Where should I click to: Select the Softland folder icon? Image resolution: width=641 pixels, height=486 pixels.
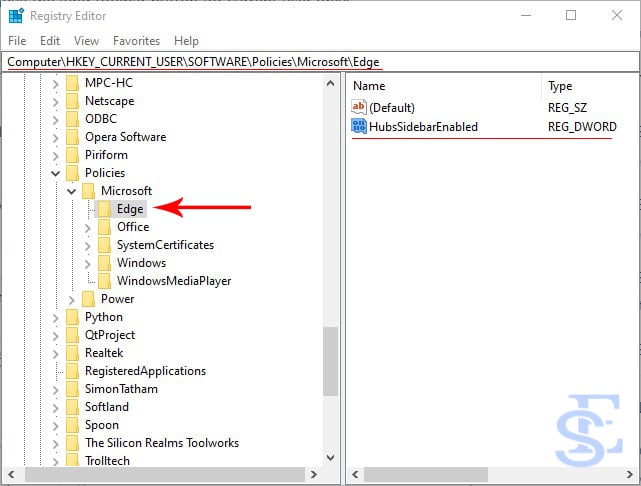[x=72, y=407]
